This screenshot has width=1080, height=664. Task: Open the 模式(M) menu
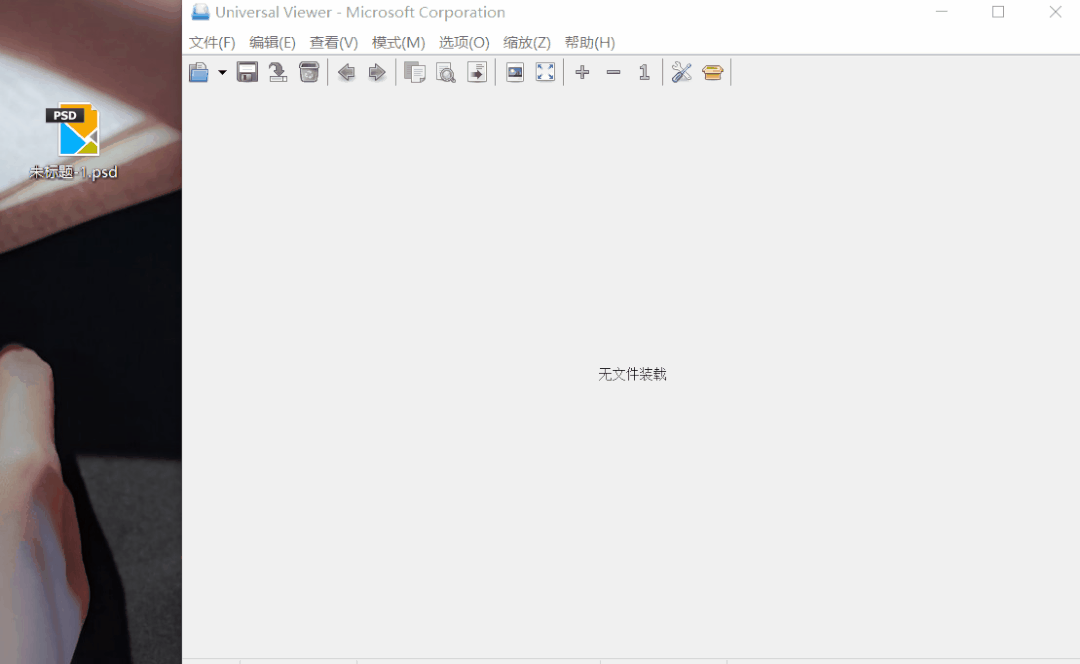click(x=398, y=43)
